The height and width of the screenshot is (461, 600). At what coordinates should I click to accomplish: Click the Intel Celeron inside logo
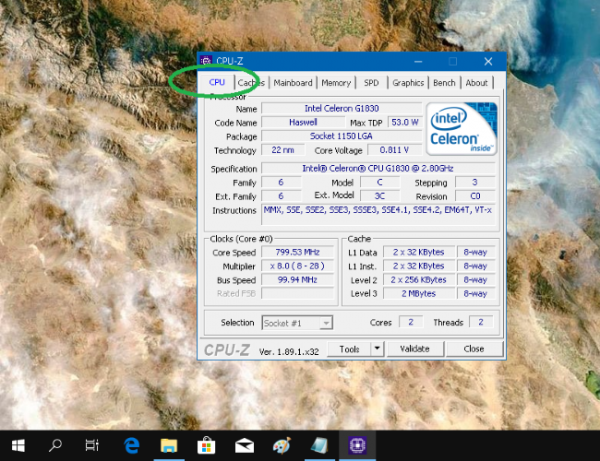coord(462,129)
